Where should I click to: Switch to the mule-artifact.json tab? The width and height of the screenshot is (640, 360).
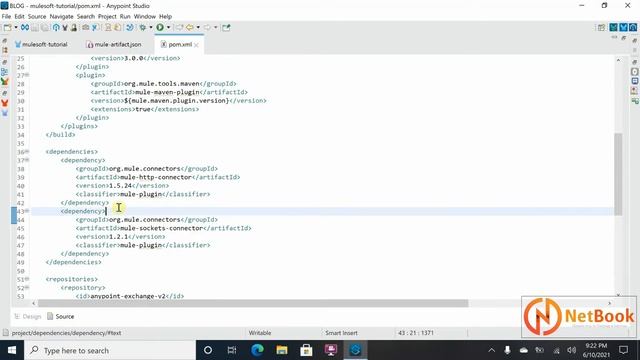pos(114,44)
